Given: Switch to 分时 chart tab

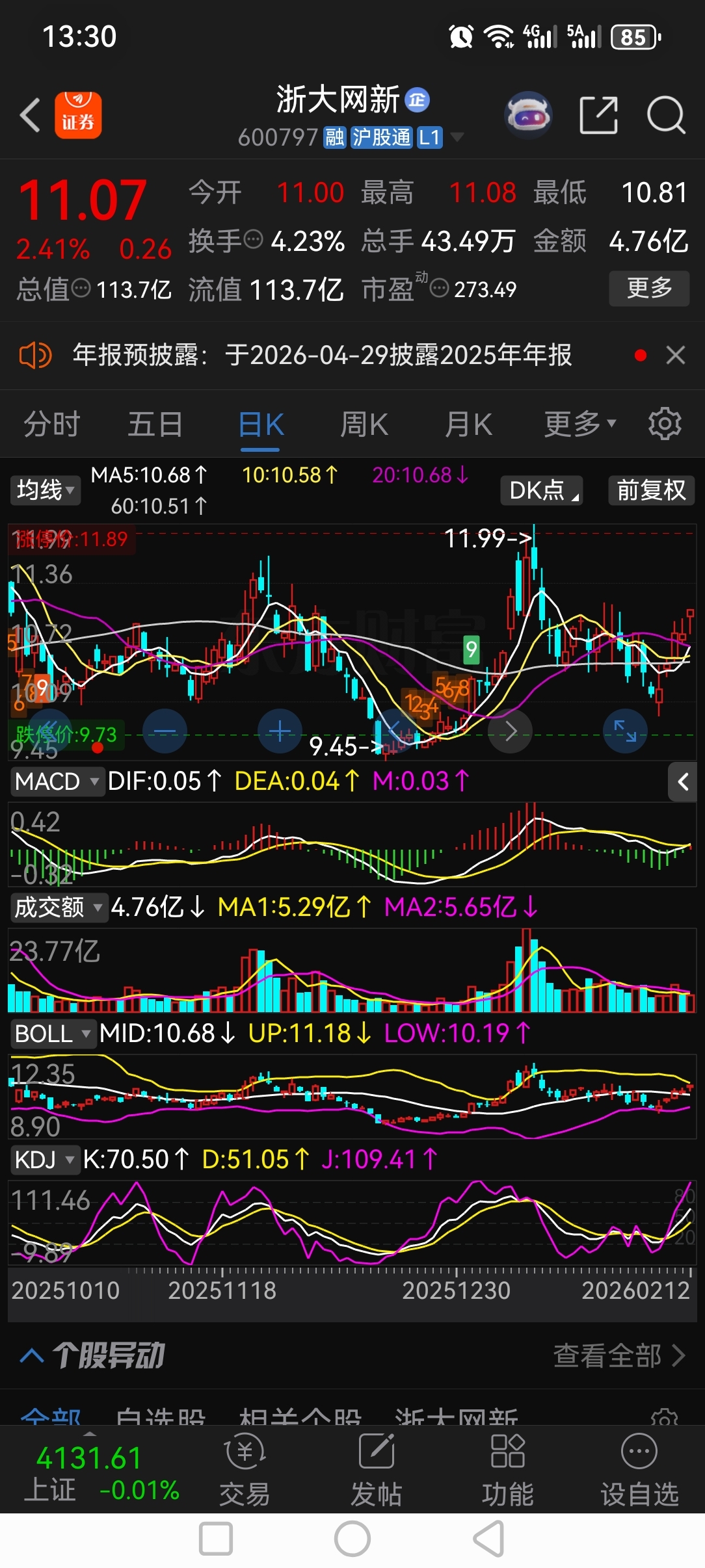Looking at the screenshot, I should click(x=52, y=424).
